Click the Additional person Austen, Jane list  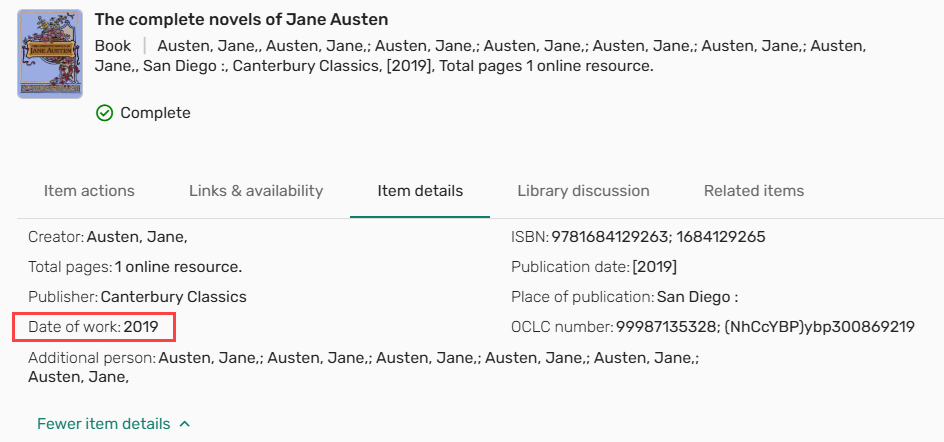pyautogui.click(x=364, y=368)
